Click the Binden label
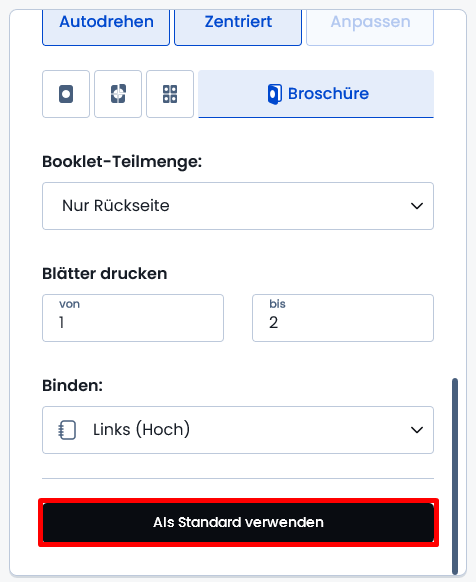Viewport: 476px width, 582px height. 72,385
